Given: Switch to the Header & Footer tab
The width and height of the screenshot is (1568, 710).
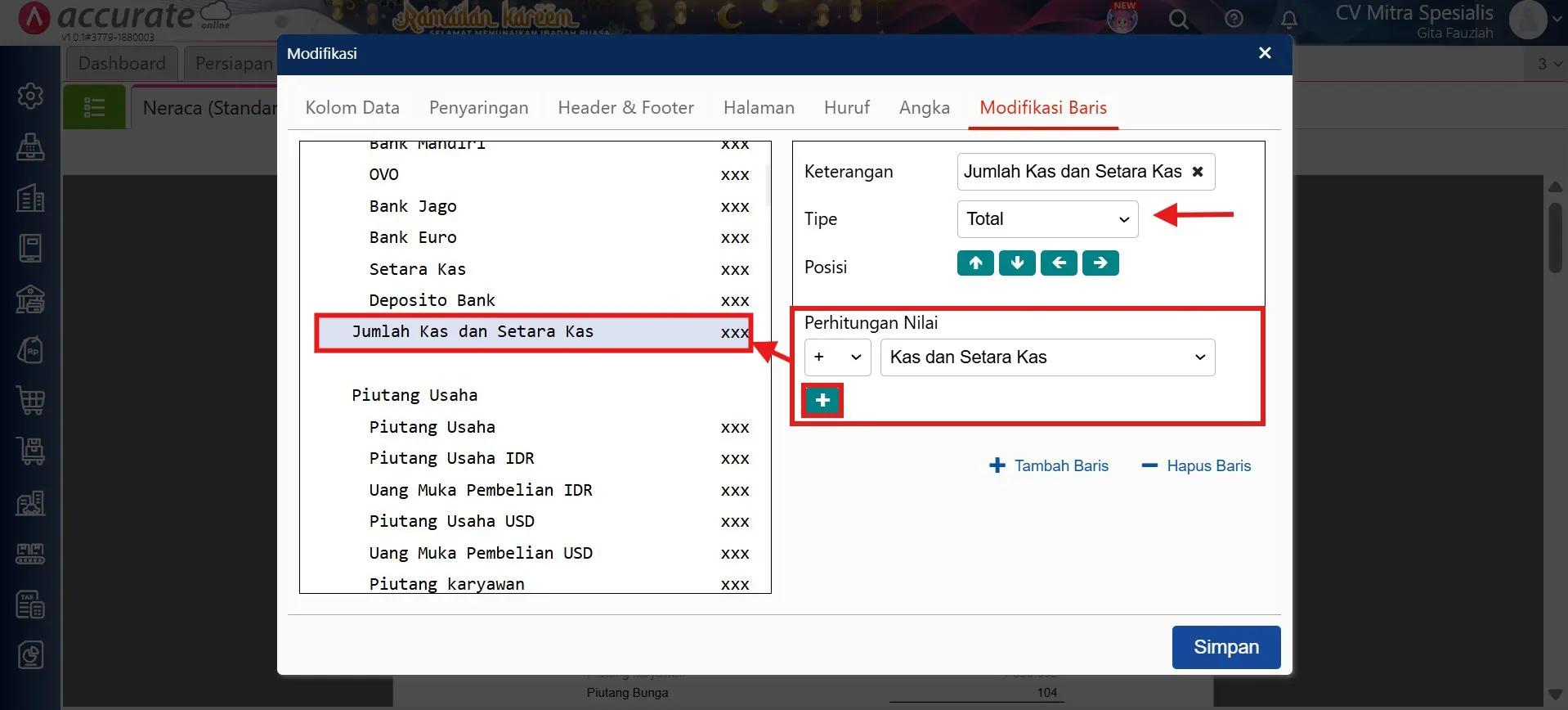Looking at the screenshot, I should click(625, 108).
